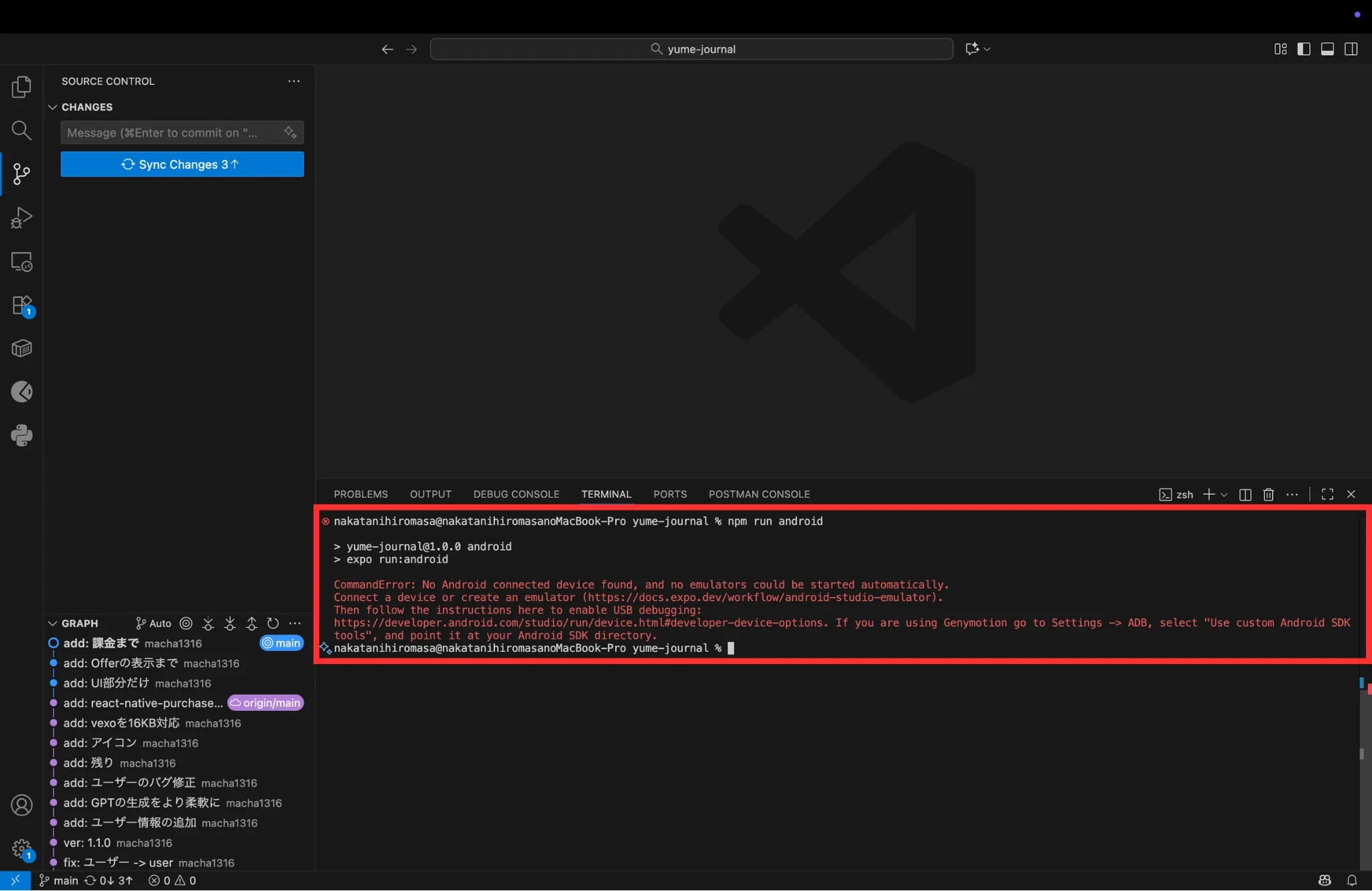Open the Extensions view icon
The image size is (1372, 891).
[x=21, y=305]
